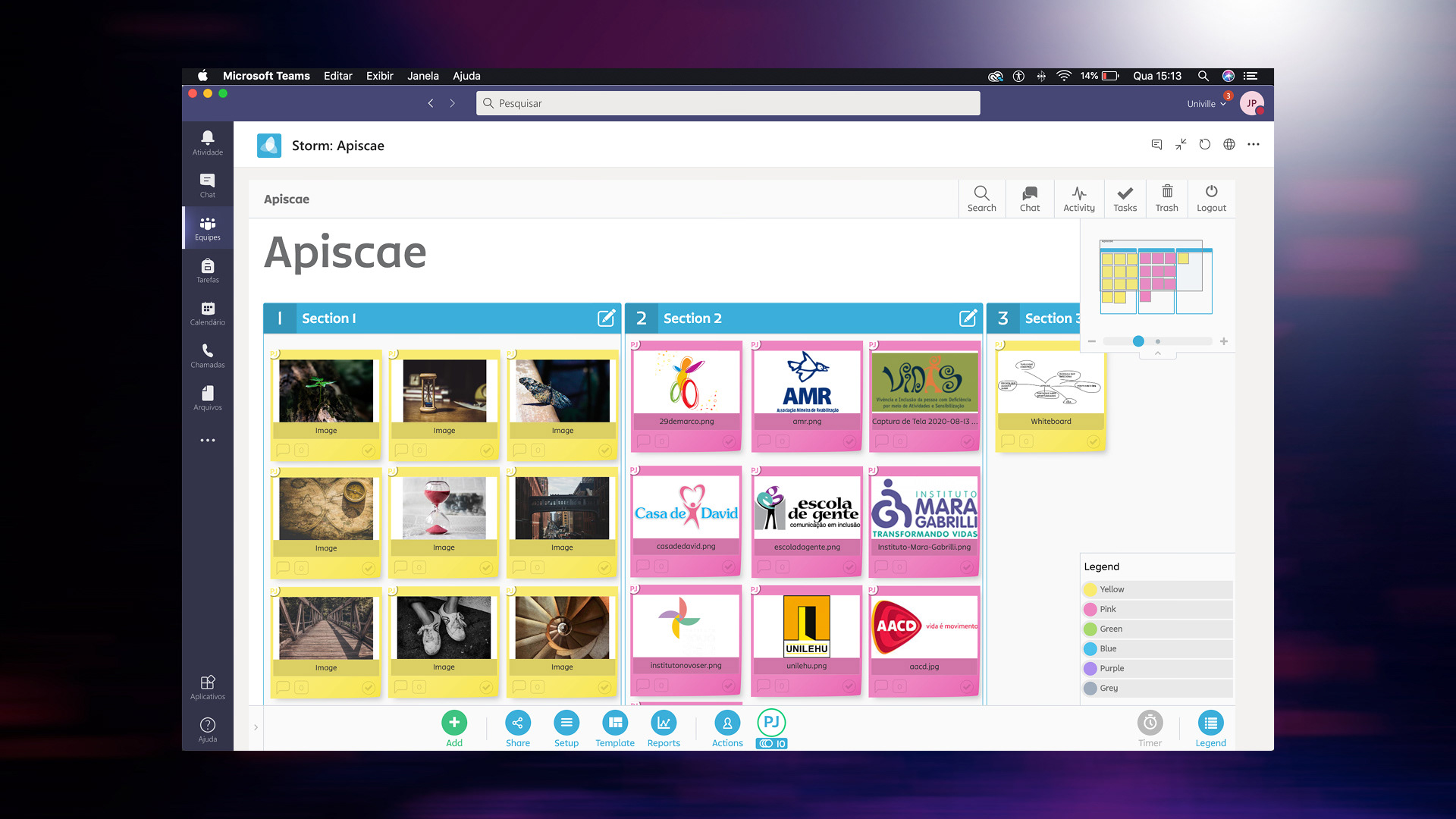Mark escoladagente.png note as done
The width and height of the screenshot is (1456, 819).
(x=849, y=567)
